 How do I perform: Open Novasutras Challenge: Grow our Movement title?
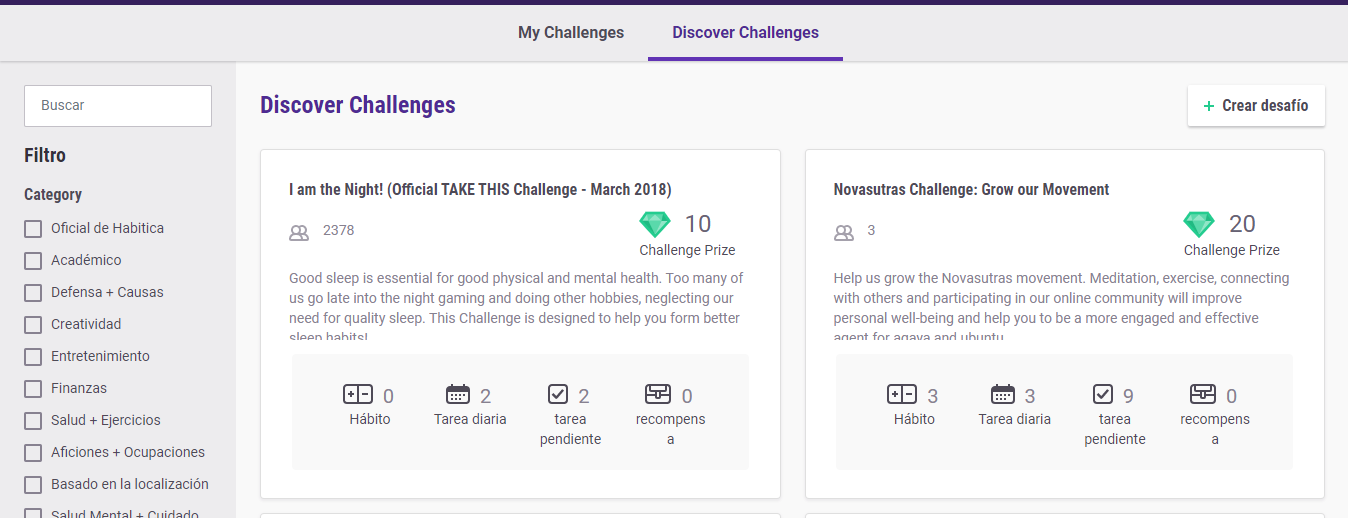[x=971, y=190]
